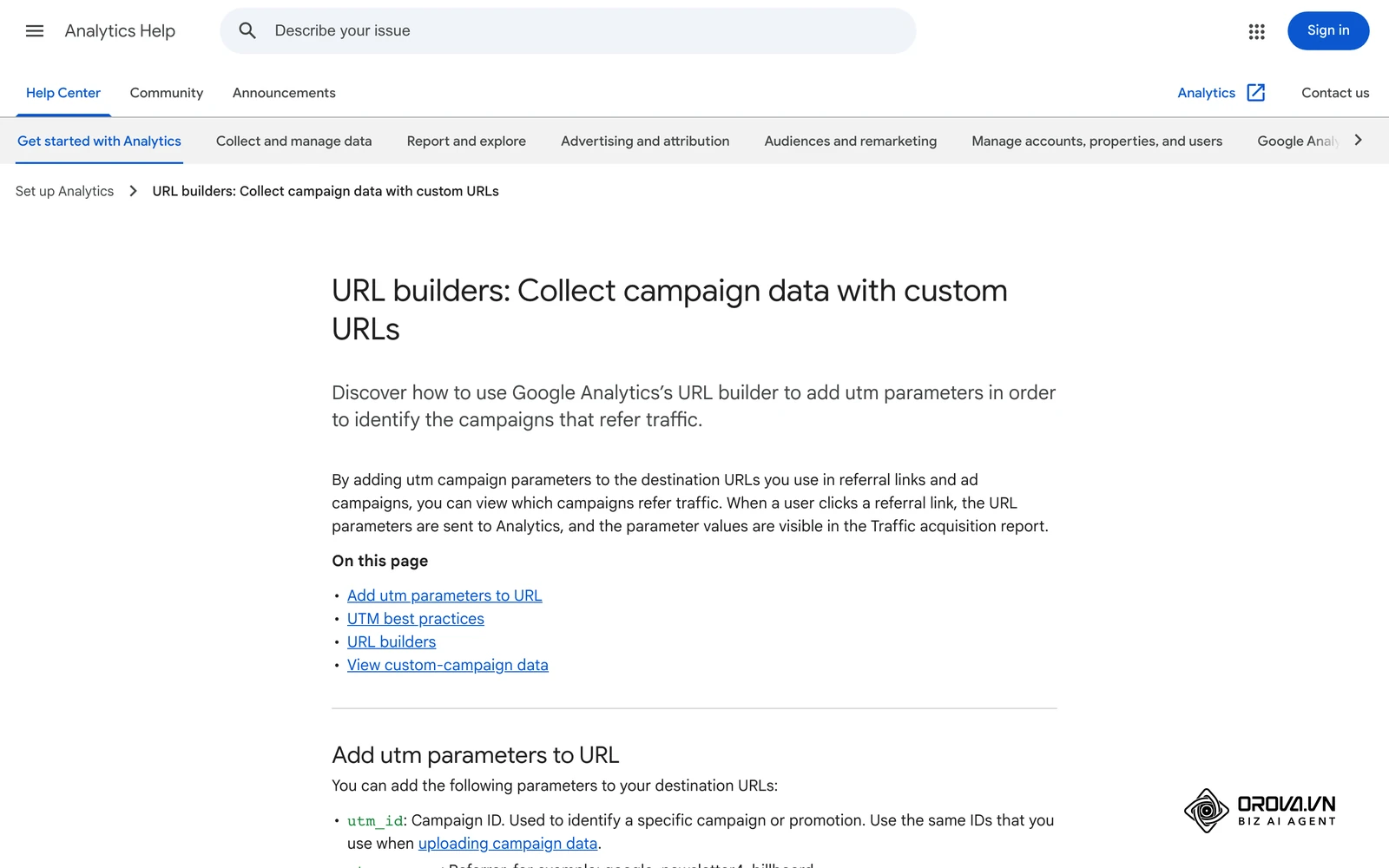Image resolution: width=1389 pixels, height=868 pixels.
Task: Click the search magnifier icon
Action: (x=247, y=31)
